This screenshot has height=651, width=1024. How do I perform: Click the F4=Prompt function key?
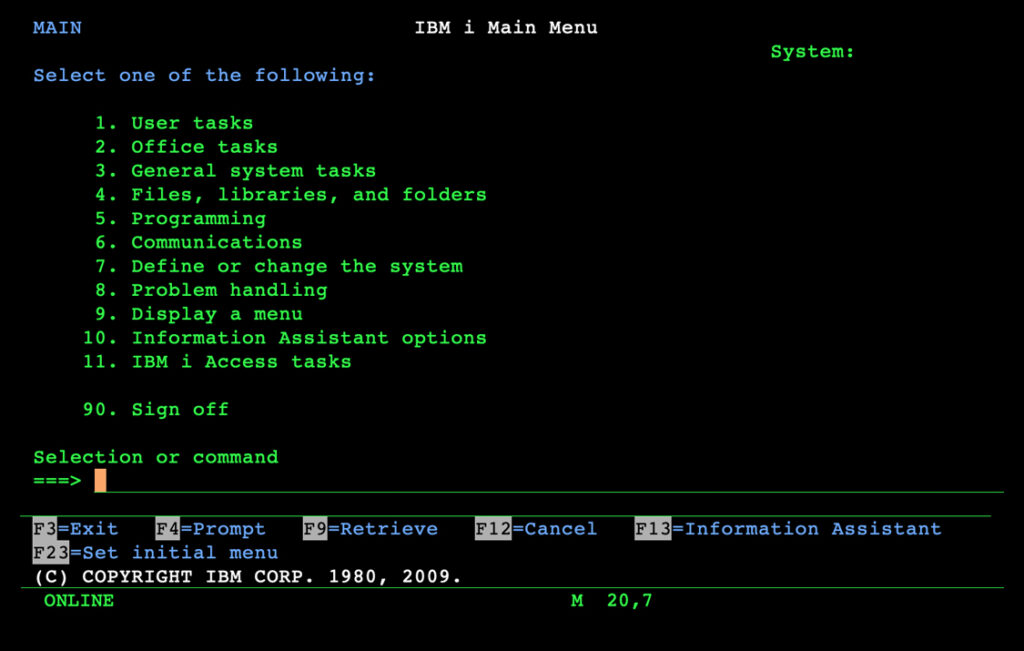point(211,529)
